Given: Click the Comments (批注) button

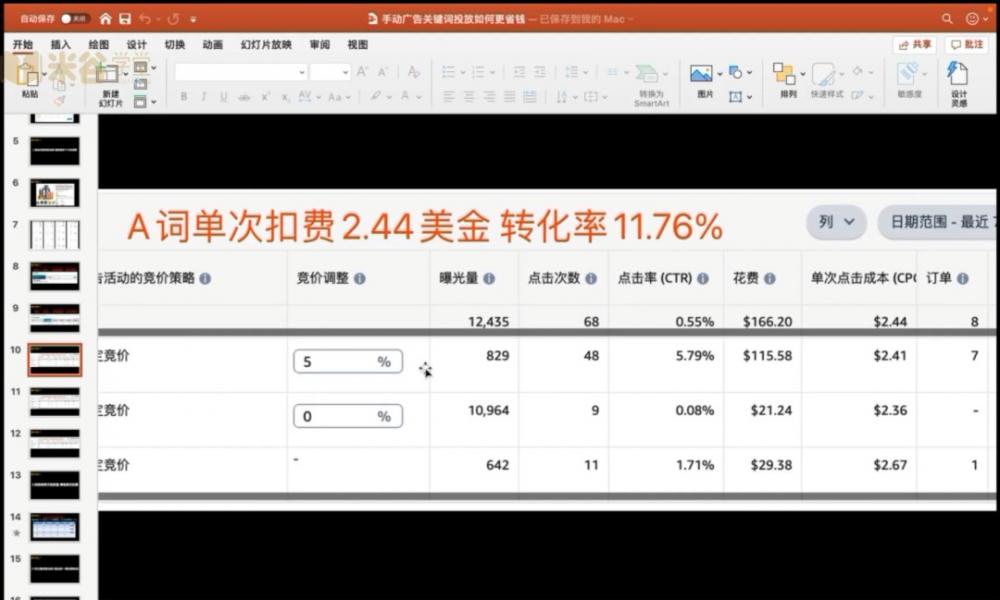Looking at the screenshot, I should coord(967,45).
